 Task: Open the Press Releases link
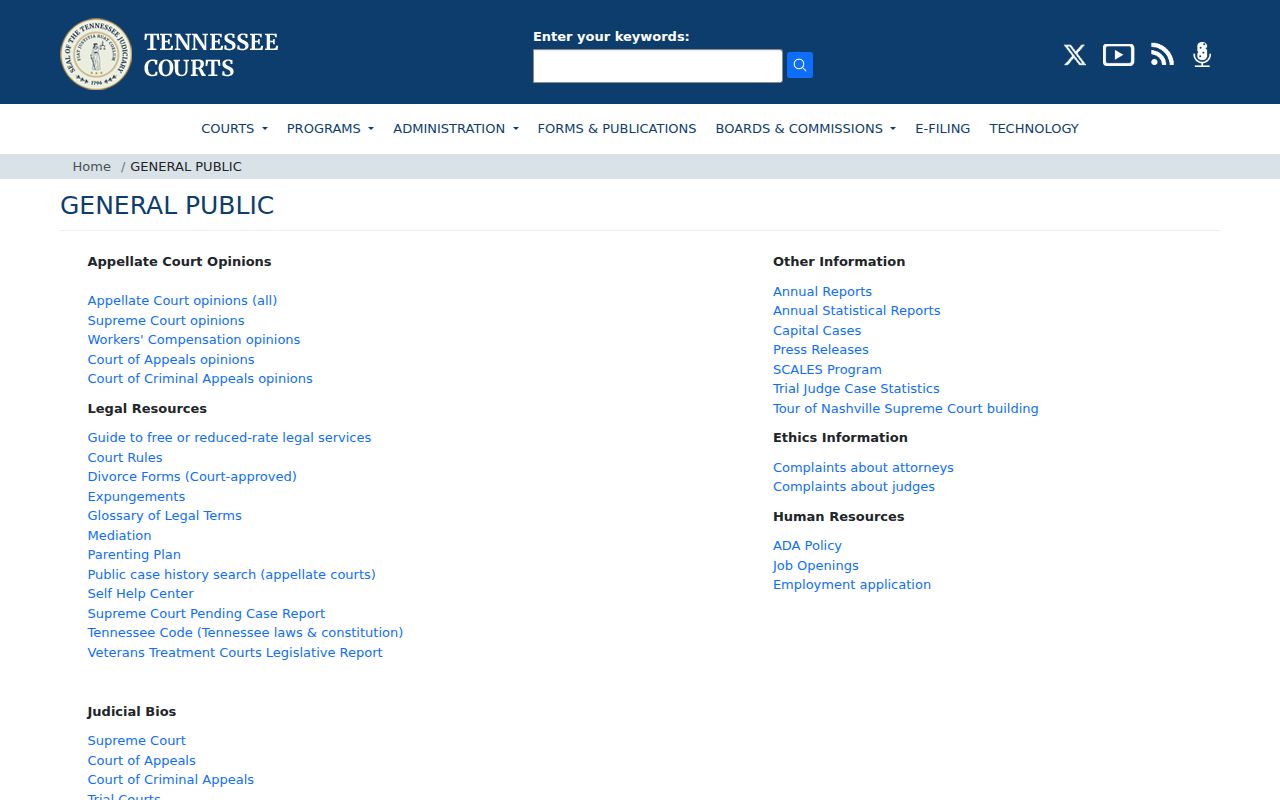821,349
